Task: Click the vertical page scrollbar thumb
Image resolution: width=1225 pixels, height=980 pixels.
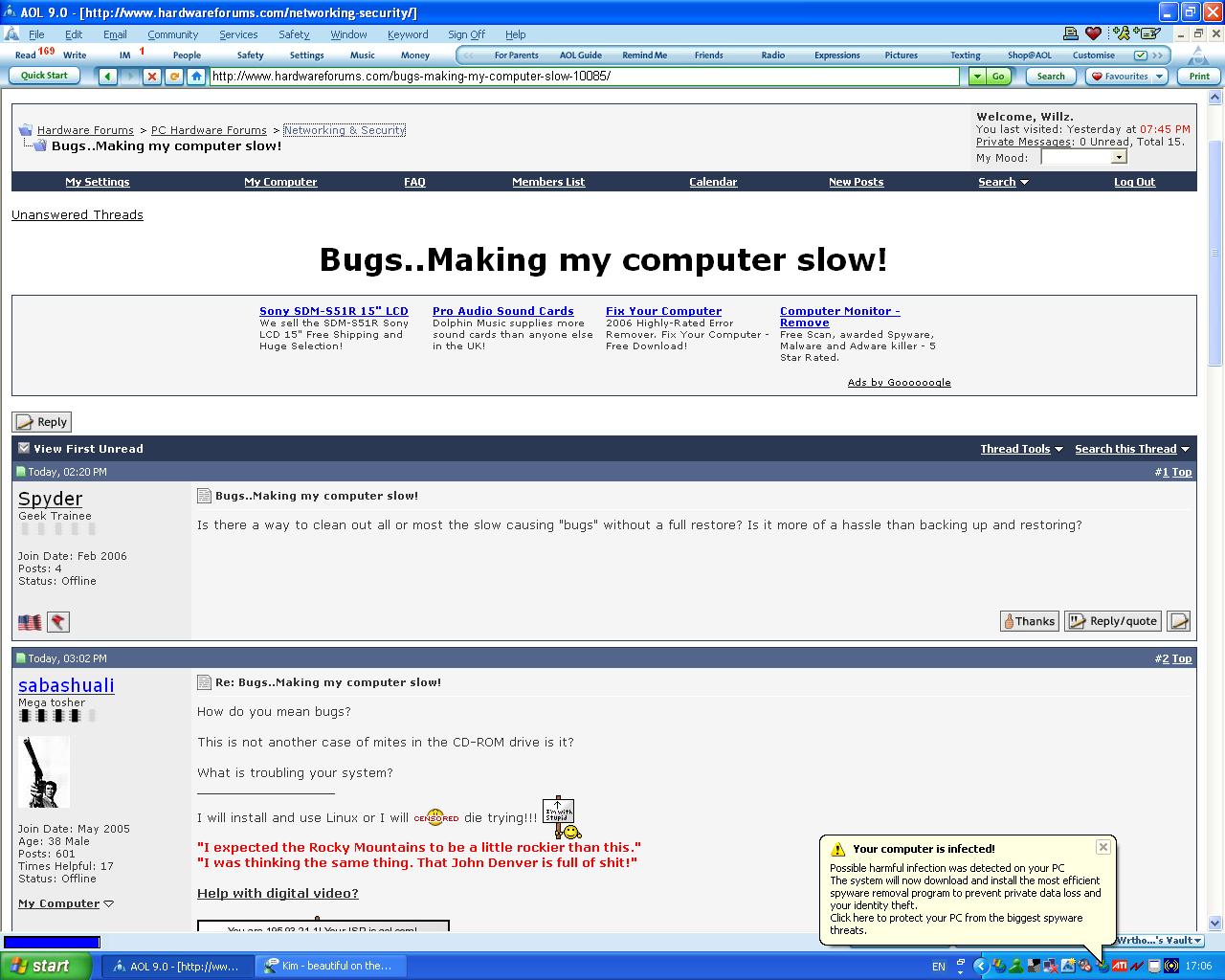Action: (1215, 254)
